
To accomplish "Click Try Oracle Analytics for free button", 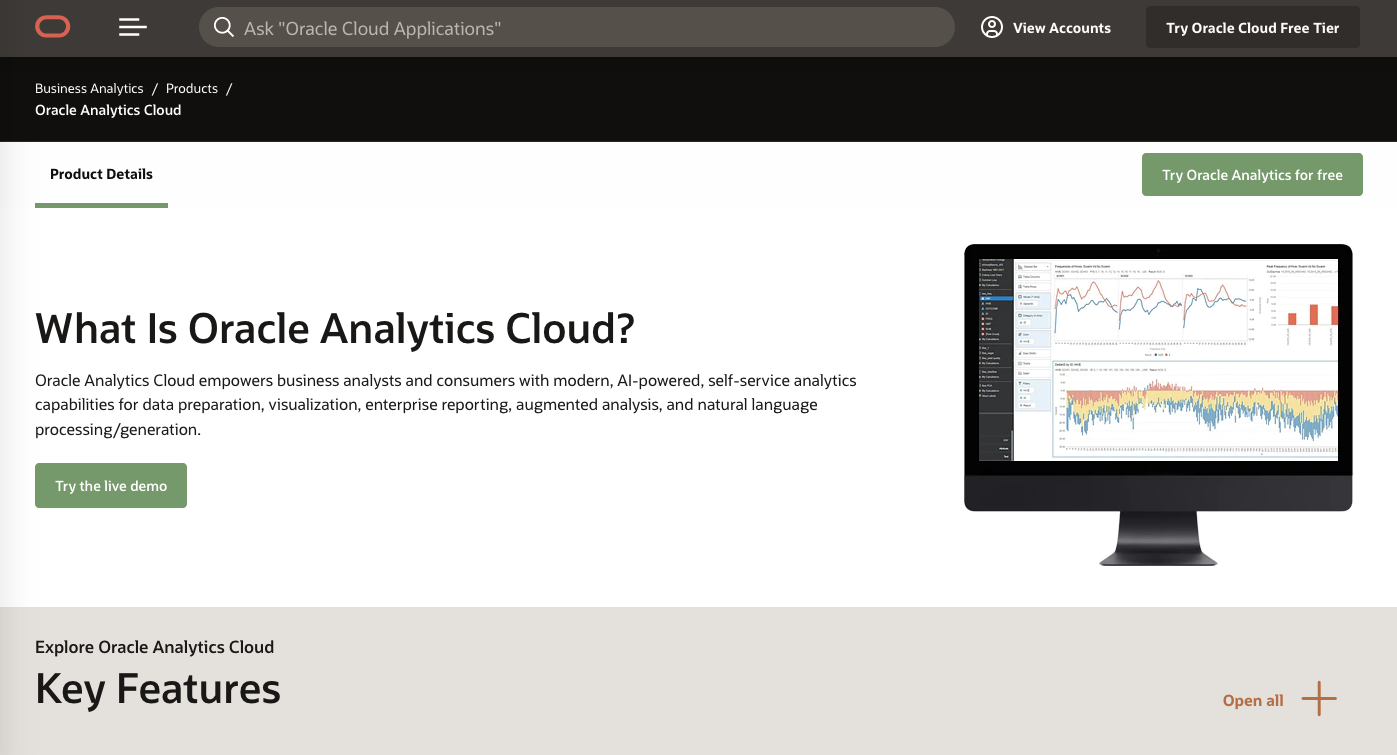I will [x=1252, y=175].
